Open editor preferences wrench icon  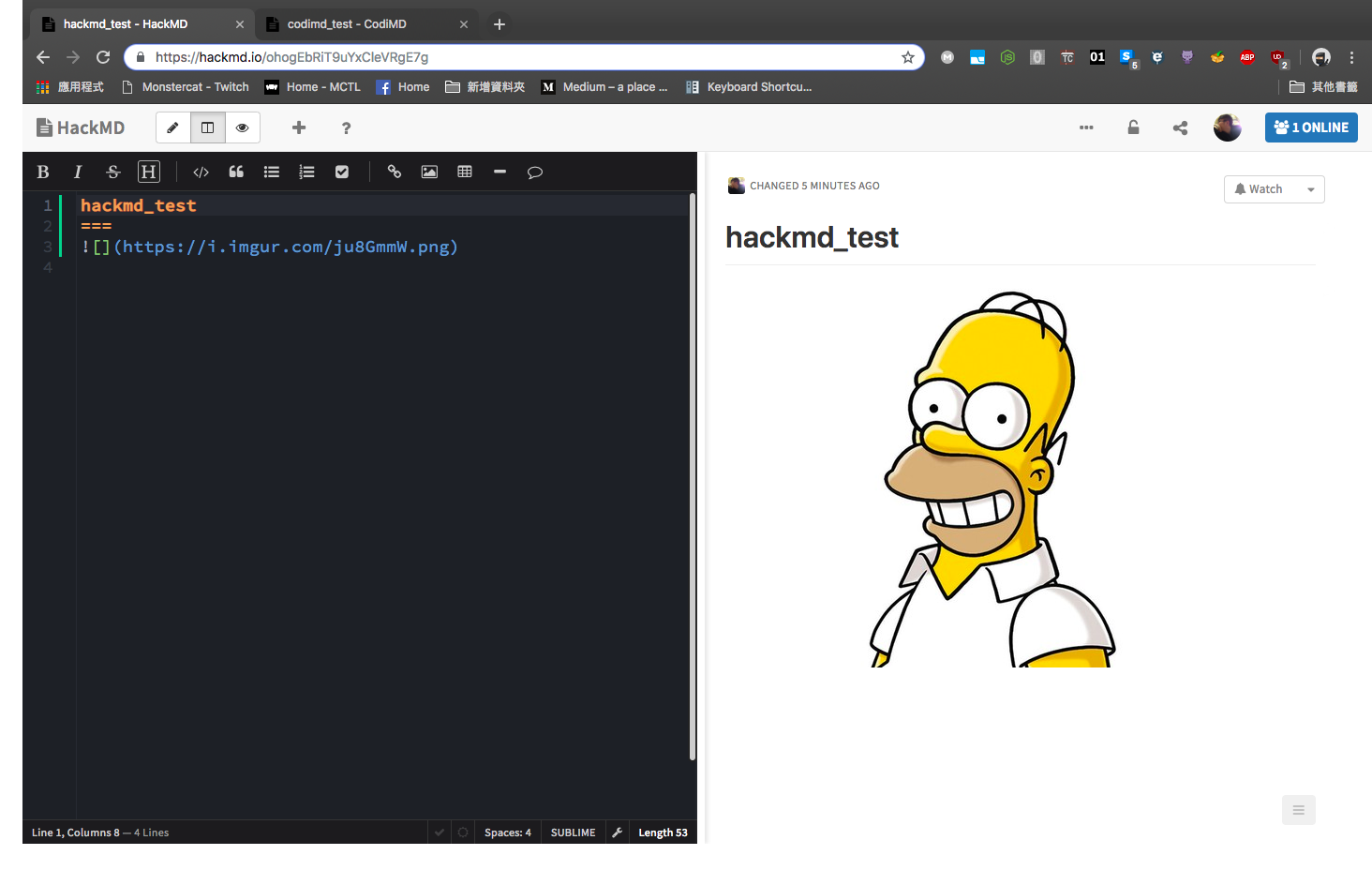tap(617, 832)
